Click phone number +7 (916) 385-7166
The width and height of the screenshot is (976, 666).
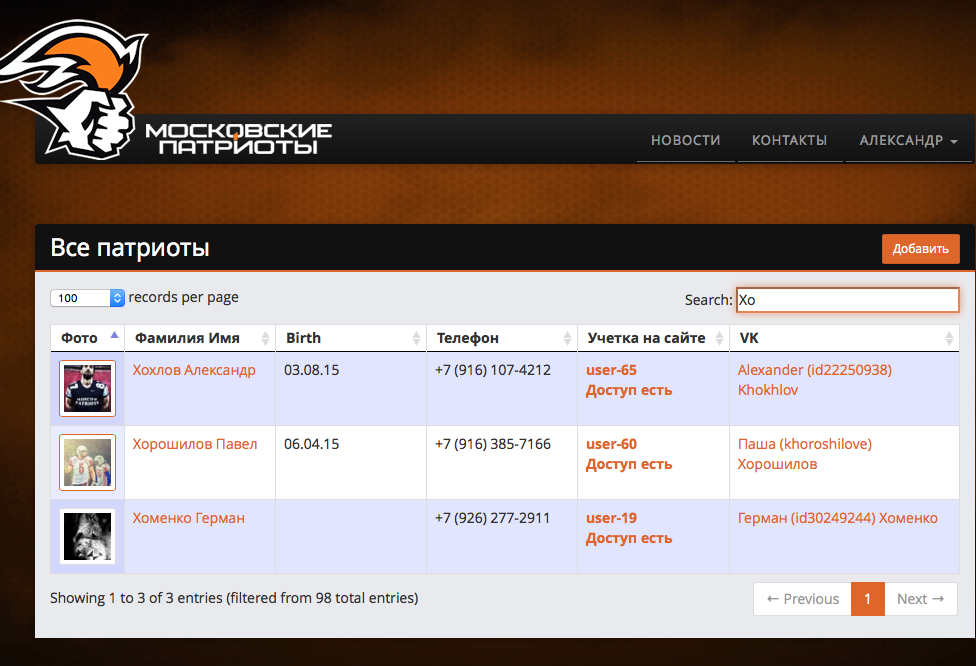tap(493, 444)
